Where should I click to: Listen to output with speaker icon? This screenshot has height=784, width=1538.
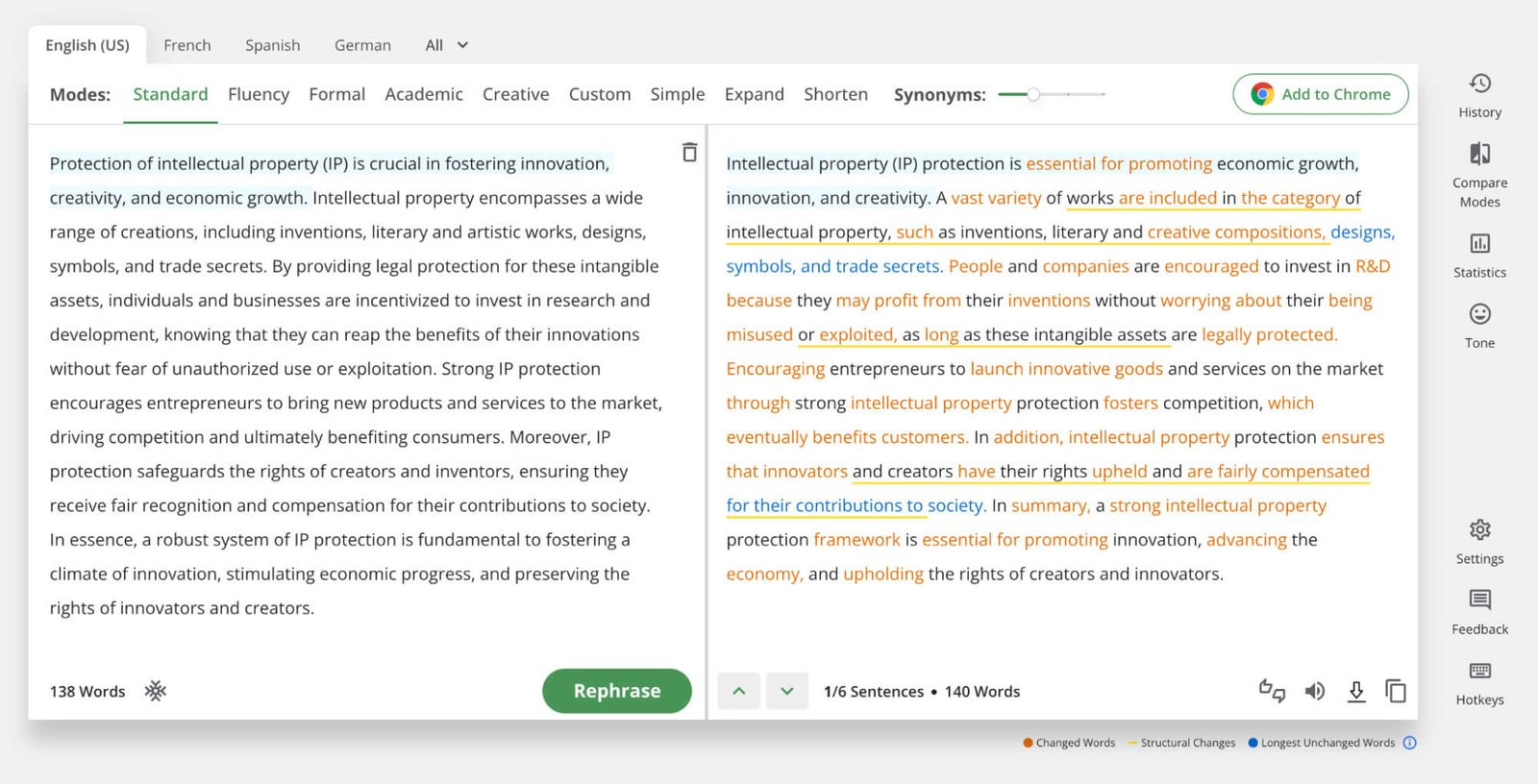pyautogui.click(x=1314, y=691)
